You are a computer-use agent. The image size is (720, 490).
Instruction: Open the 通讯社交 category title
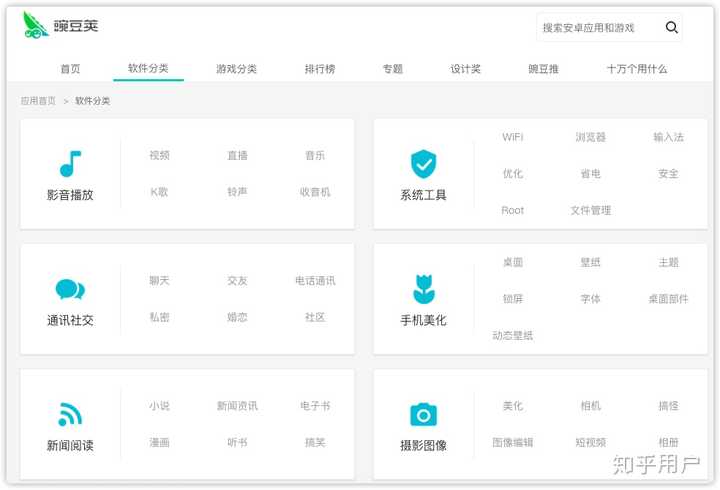tap(70, 320)
